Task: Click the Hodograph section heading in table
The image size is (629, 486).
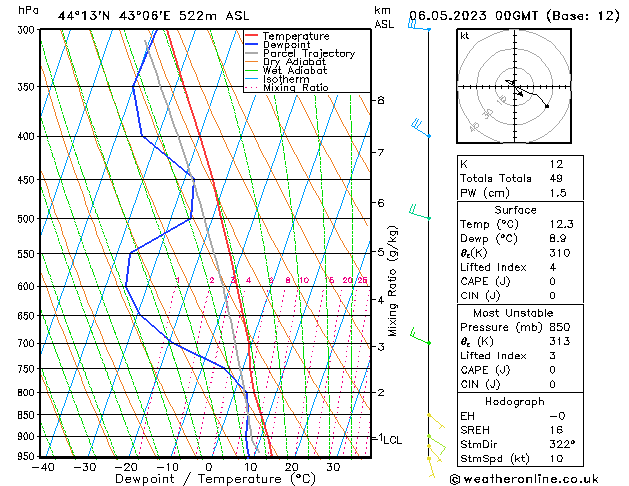Action: click(515, 402)
